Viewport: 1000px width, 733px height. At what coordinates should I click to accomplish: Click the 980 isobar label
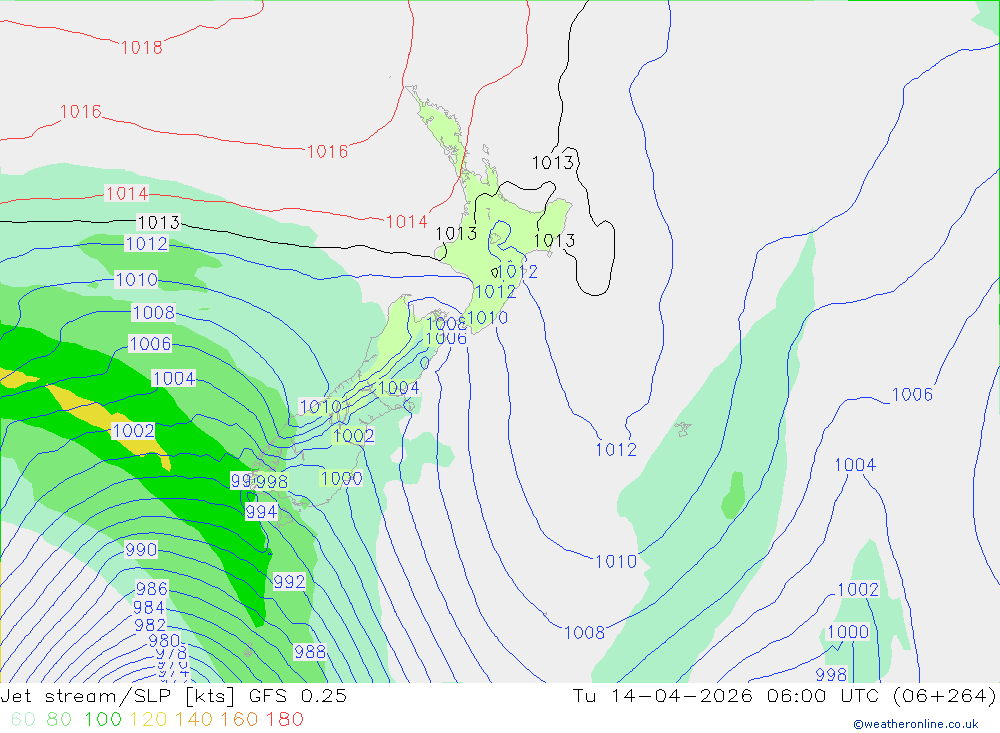pyautogui.click(x=164, y=640)
